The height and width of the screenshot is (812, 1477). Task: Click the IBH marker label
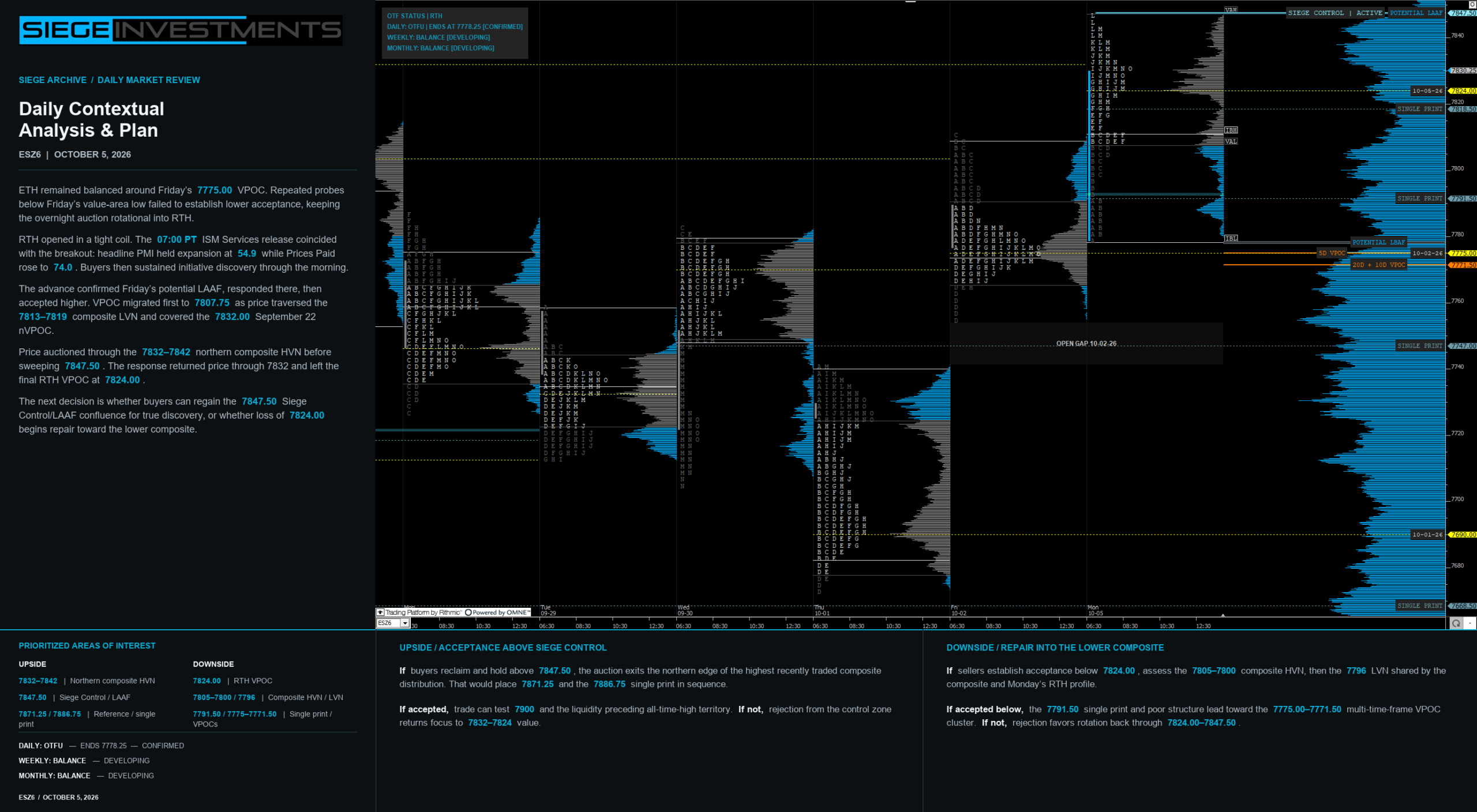pos(1231,130)
